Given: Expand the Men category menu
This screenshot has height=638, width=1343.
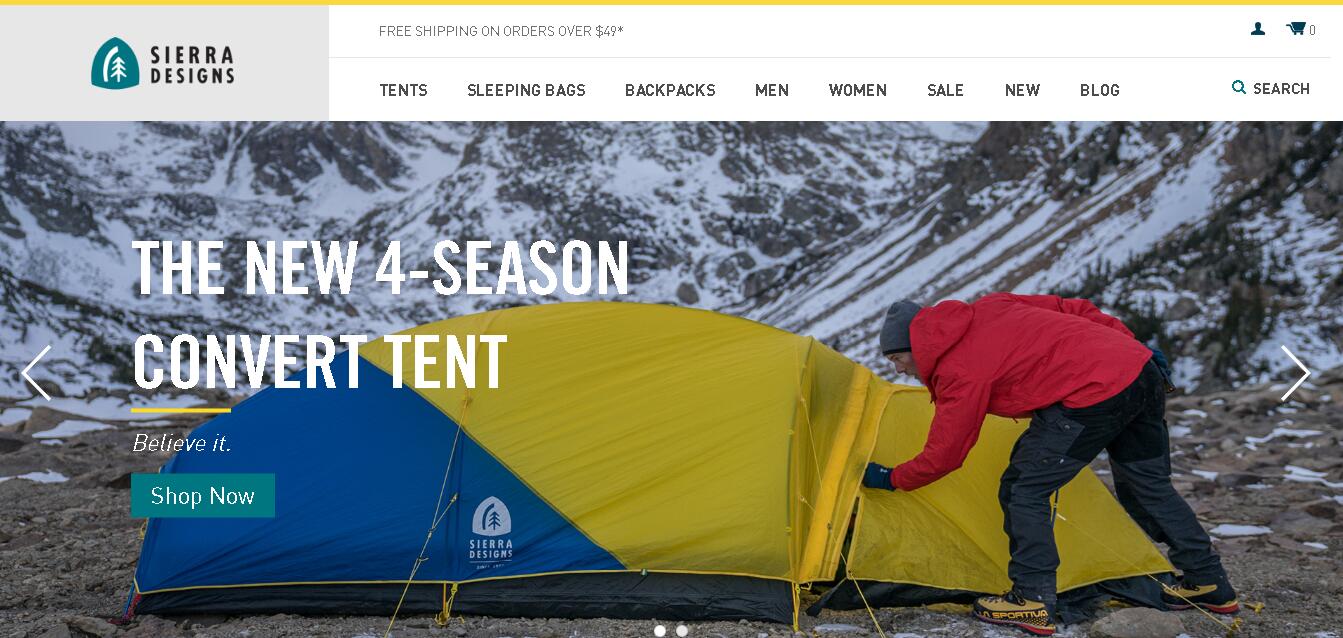Looking at the screenshot, I should click(x=772, y=90).
